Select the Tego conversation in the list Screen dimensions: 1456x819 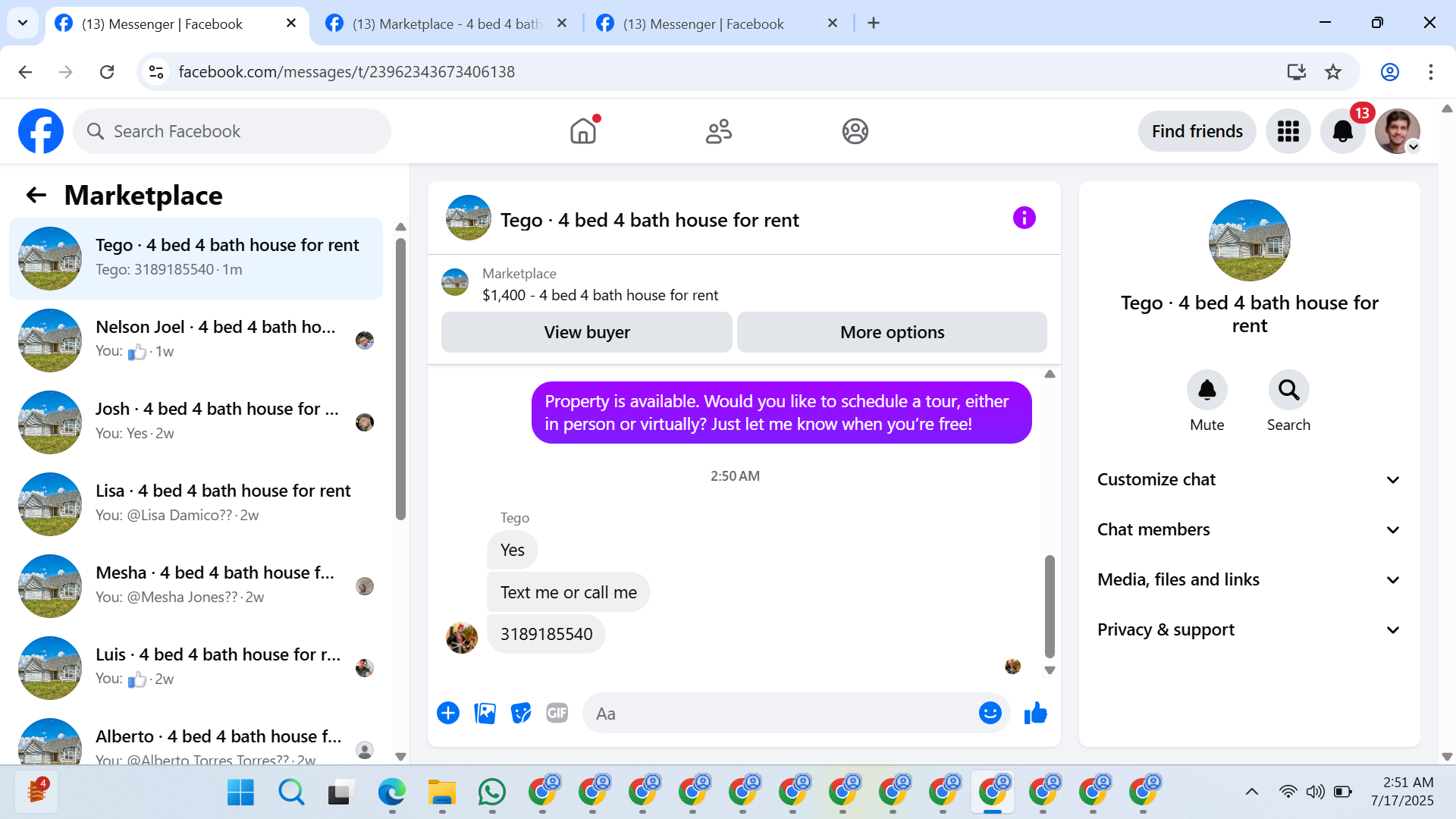pos(196,258)
